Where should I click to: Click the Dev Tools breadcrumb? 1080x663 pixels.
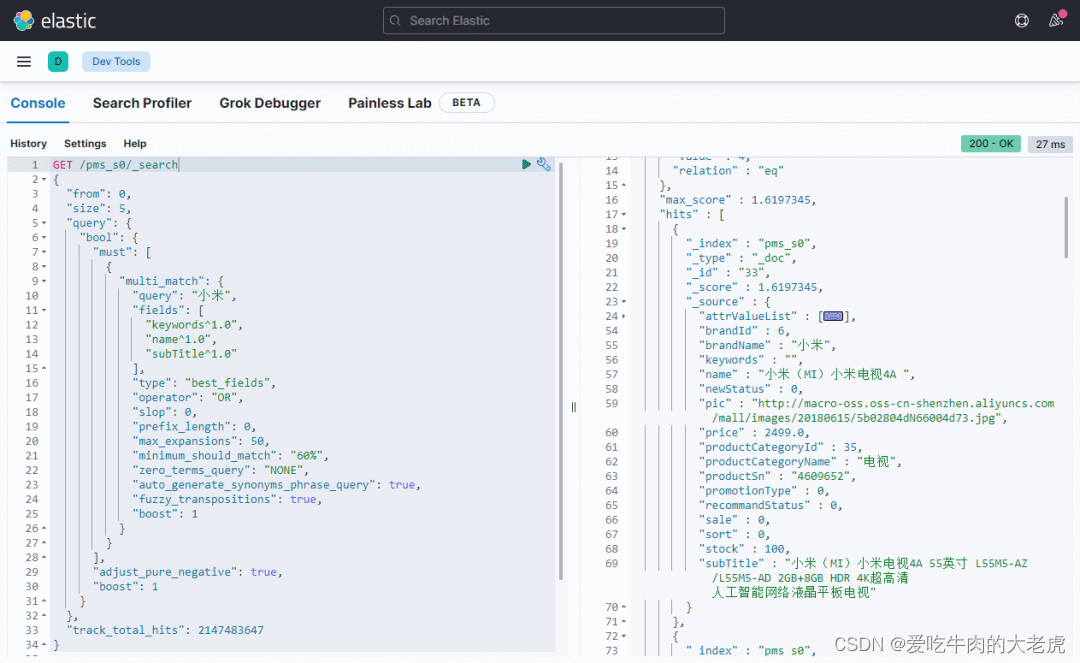click(x=116, y=61)
